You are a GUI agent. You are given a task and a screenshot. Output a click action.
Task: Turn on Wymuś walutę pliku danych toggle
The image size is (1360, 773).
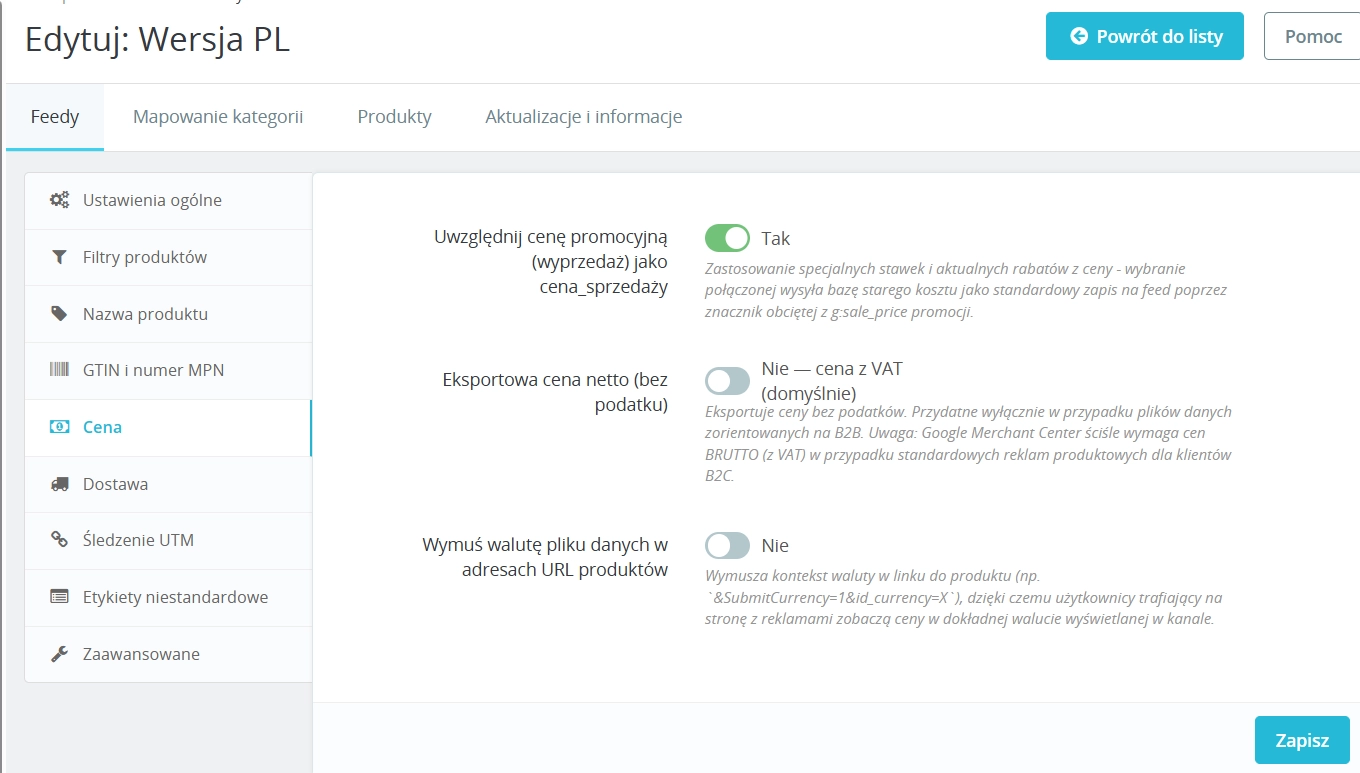tap(727, 544)
